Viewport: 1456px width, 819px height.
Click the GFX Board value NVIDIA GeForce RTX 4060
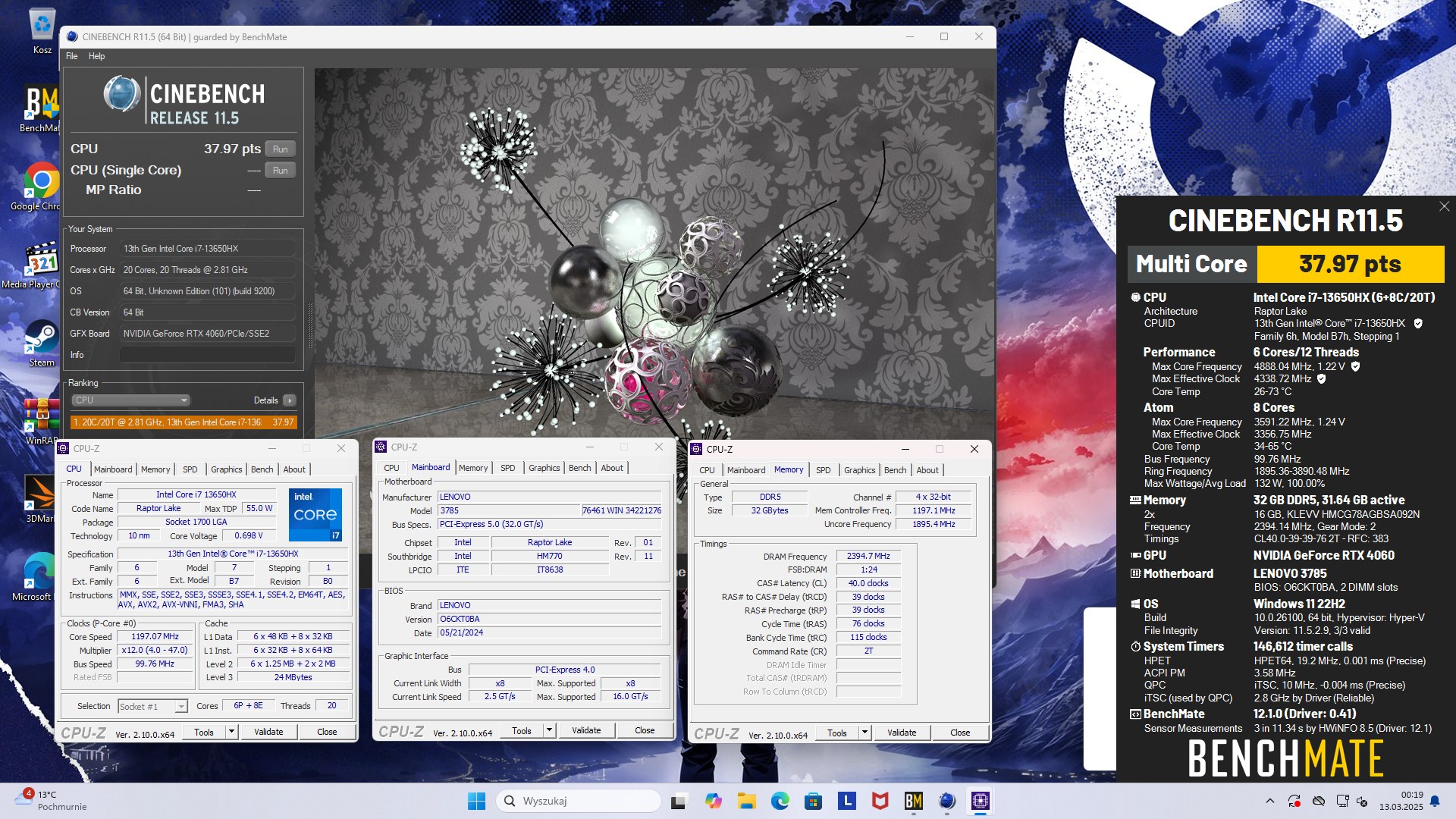[x=207, y=334]
